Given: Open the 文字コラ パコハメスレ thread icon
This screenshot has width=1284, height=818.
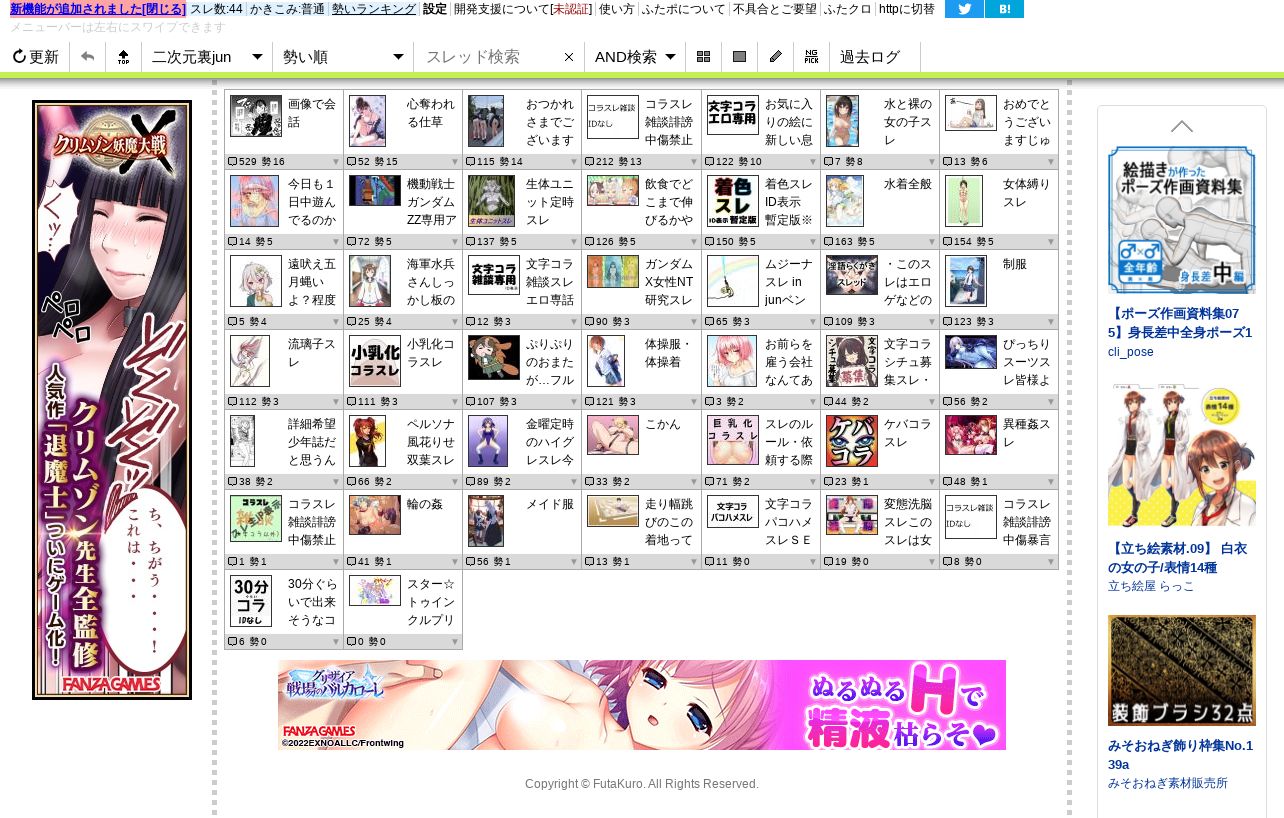Looking at the screenshot, I should (733, 511).
